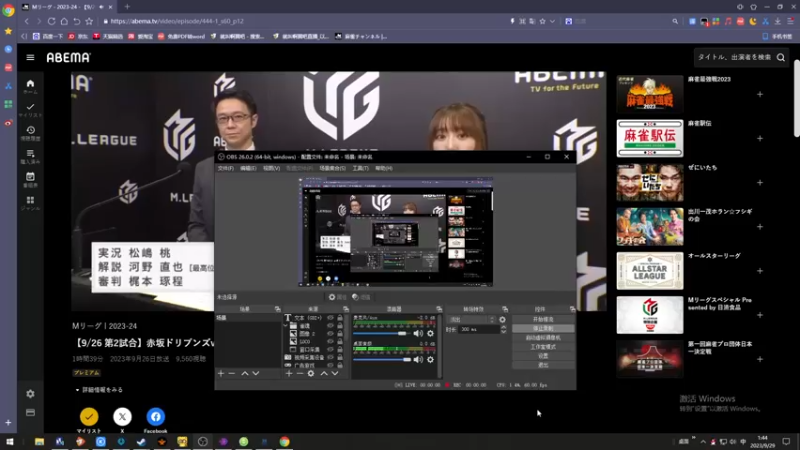This screenshot has height=450, width=800.
Task: Remove selected scene in OBS
Action: [x=232, y=373]
